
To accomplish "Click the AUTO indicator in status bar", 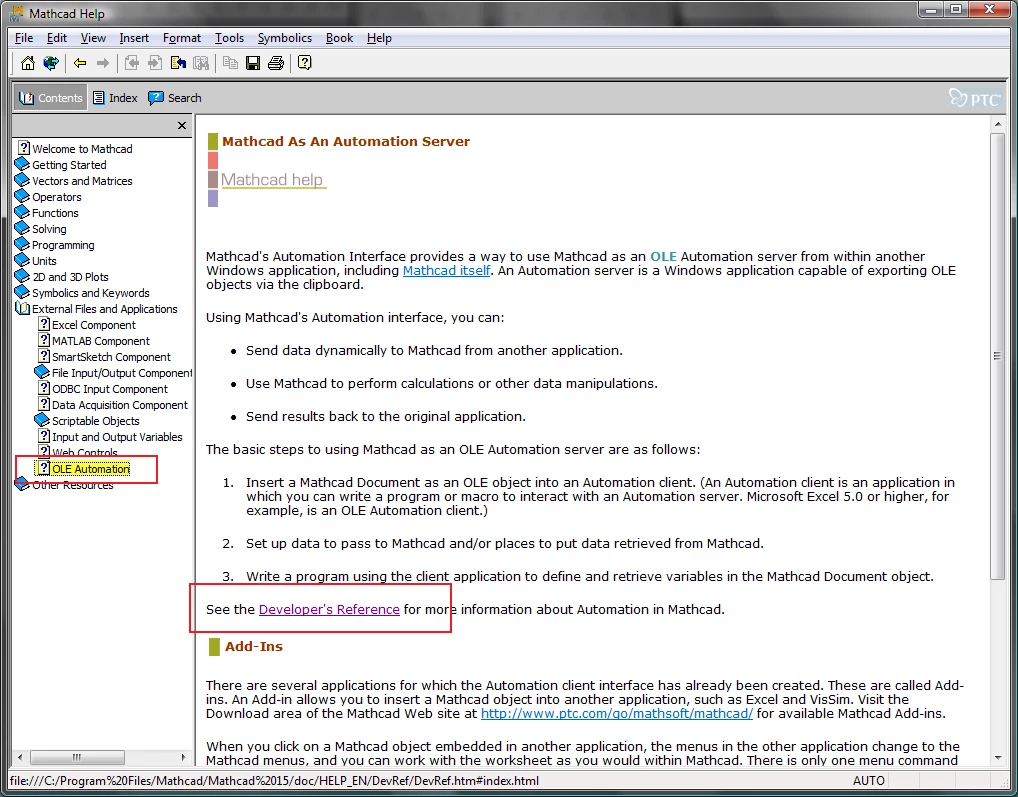I will (869, 781).
